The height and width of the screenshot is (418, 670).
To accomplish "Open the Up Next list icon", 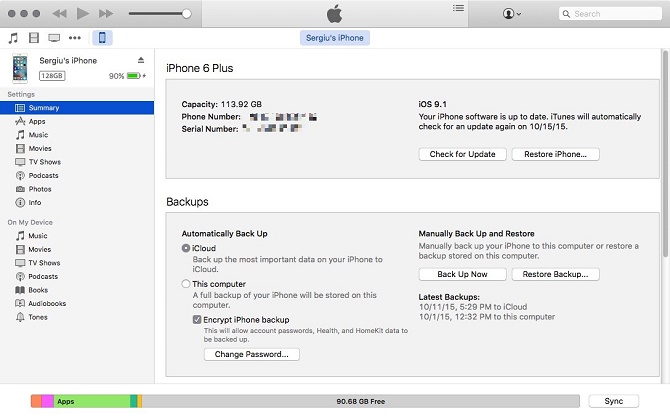I will click(x=458, y=9).
